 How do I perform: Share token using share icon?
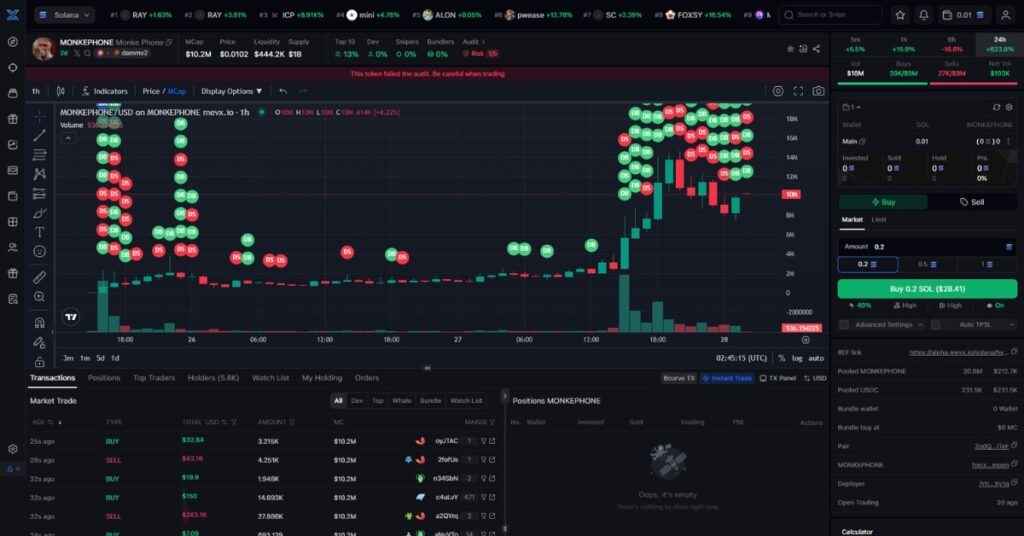coord(816,49)
